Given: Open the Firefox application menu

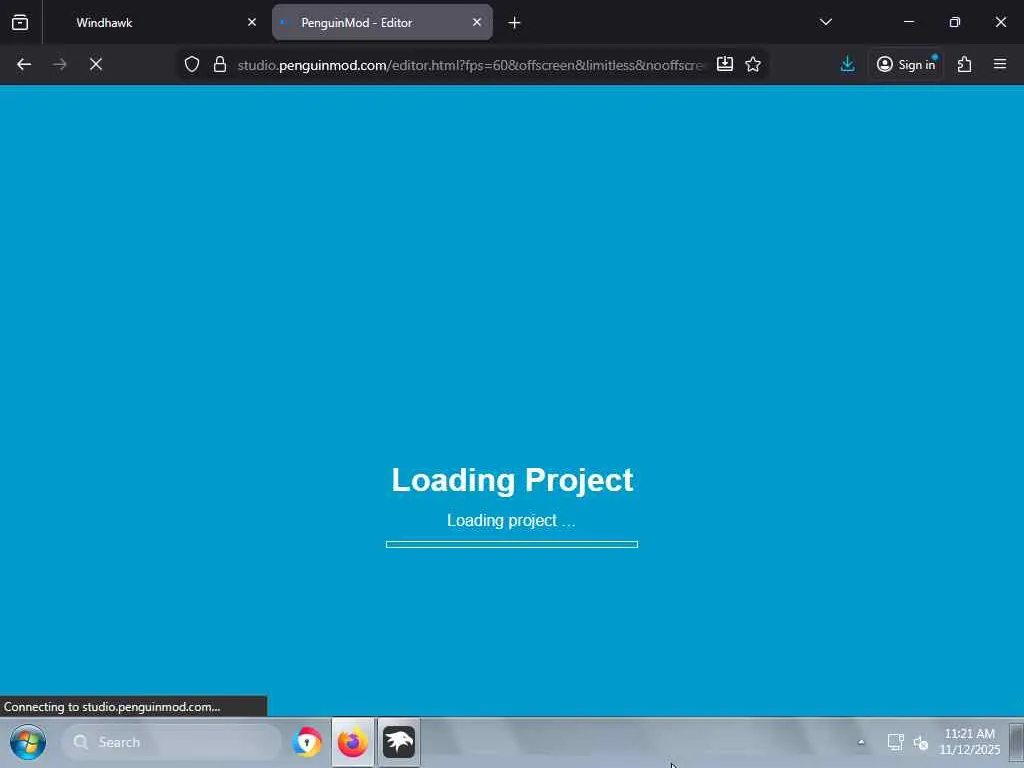Looking at the screenshot, I should pyautogui.click(x=1000, y=64).
